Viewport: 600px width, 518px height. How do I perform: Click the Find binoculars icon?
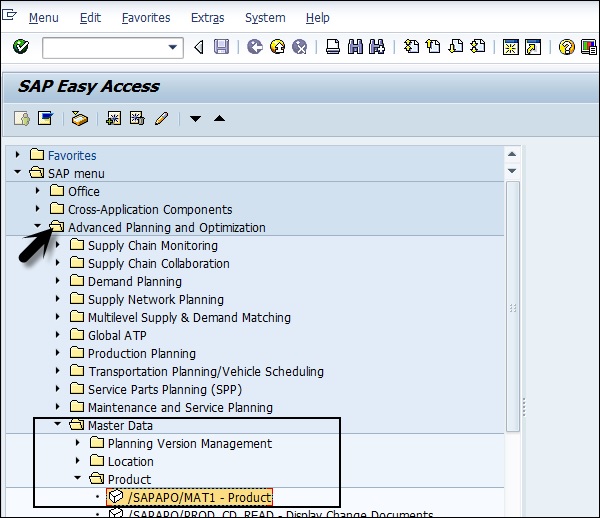click(x=354, y=47)
